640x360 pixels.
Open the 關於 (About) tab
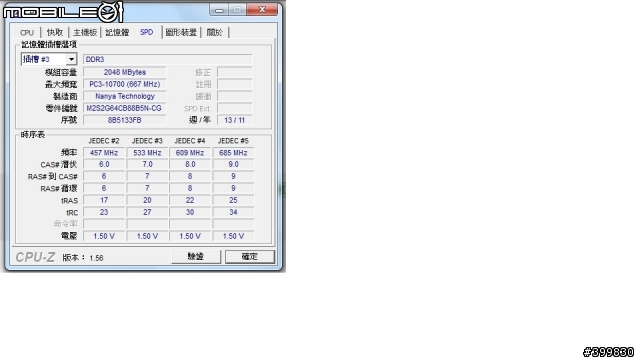tap(215, 32)
